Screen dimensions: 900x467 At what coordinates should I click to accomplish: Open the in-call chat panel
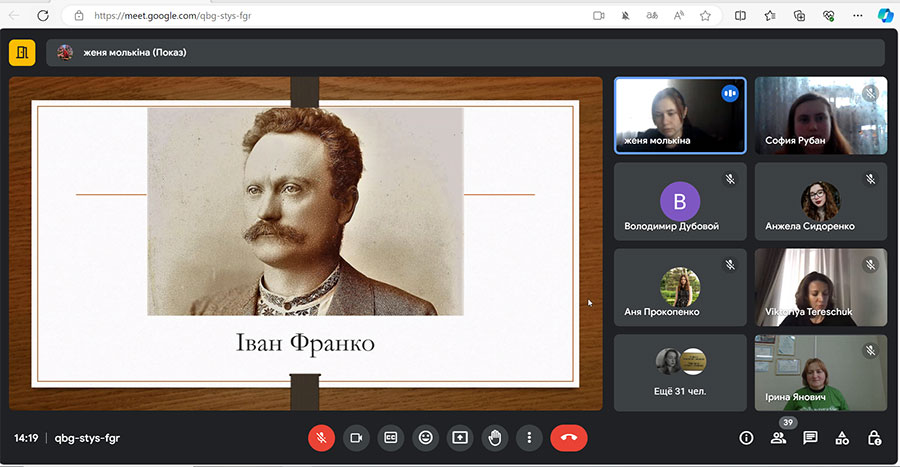click(810, 438)
